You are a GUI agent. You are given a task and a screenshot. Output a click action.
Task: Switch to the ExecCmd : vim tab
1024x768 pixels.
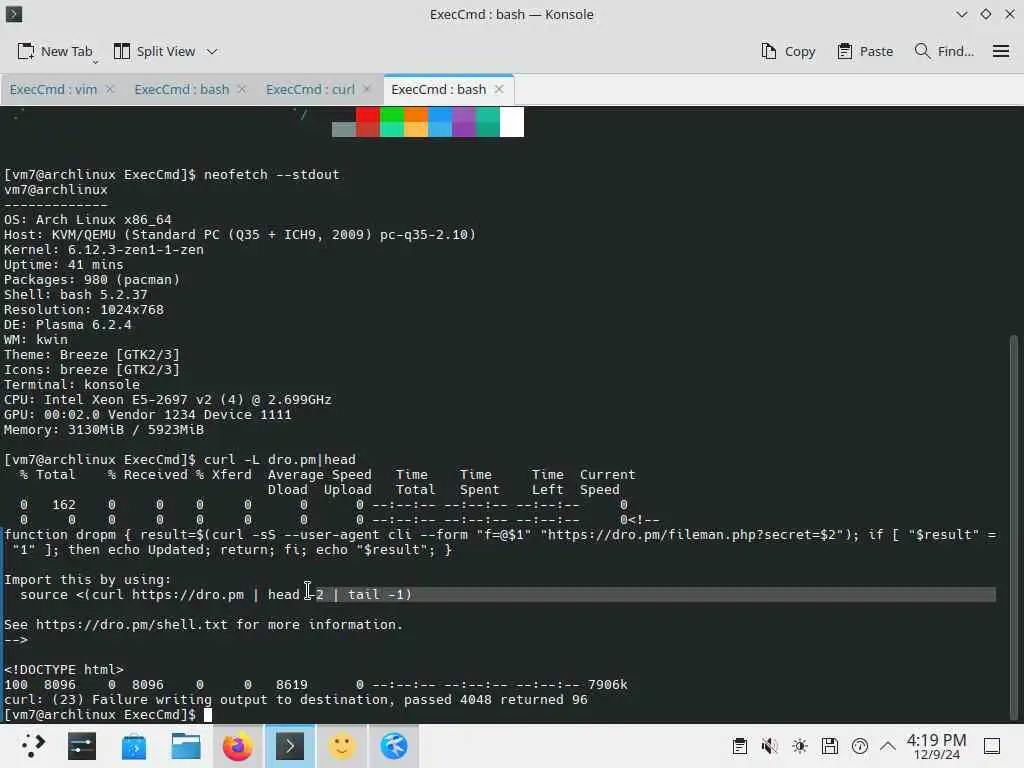coord(53,89)
